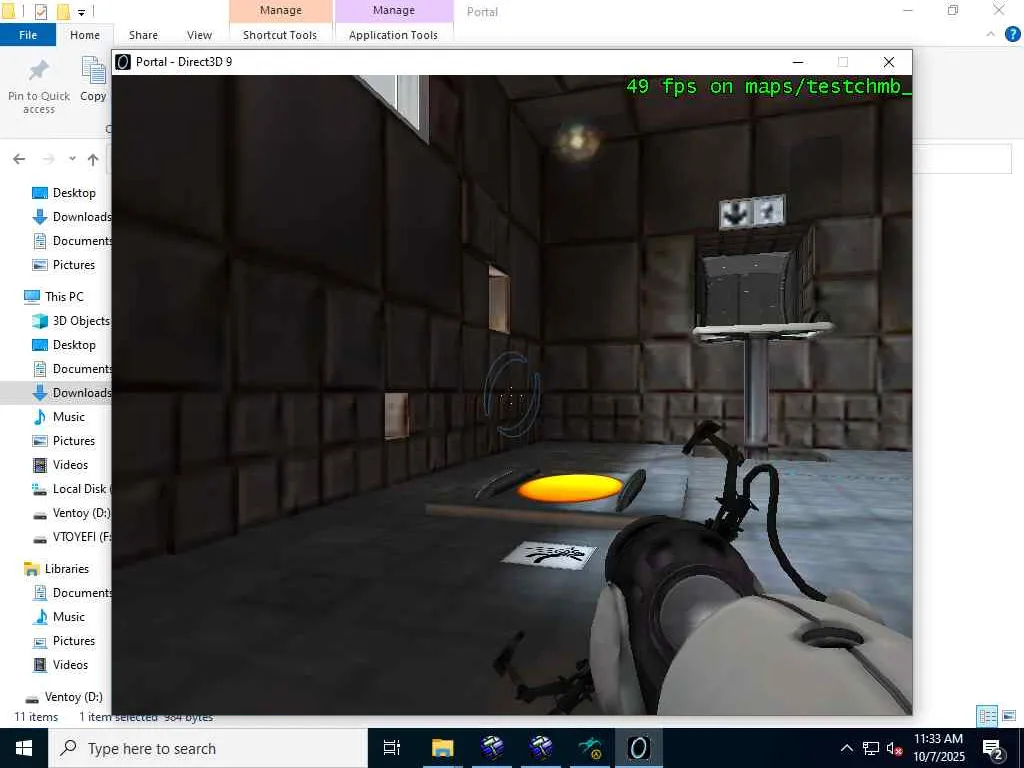Select highlighted Downloads under This PC

71,392
